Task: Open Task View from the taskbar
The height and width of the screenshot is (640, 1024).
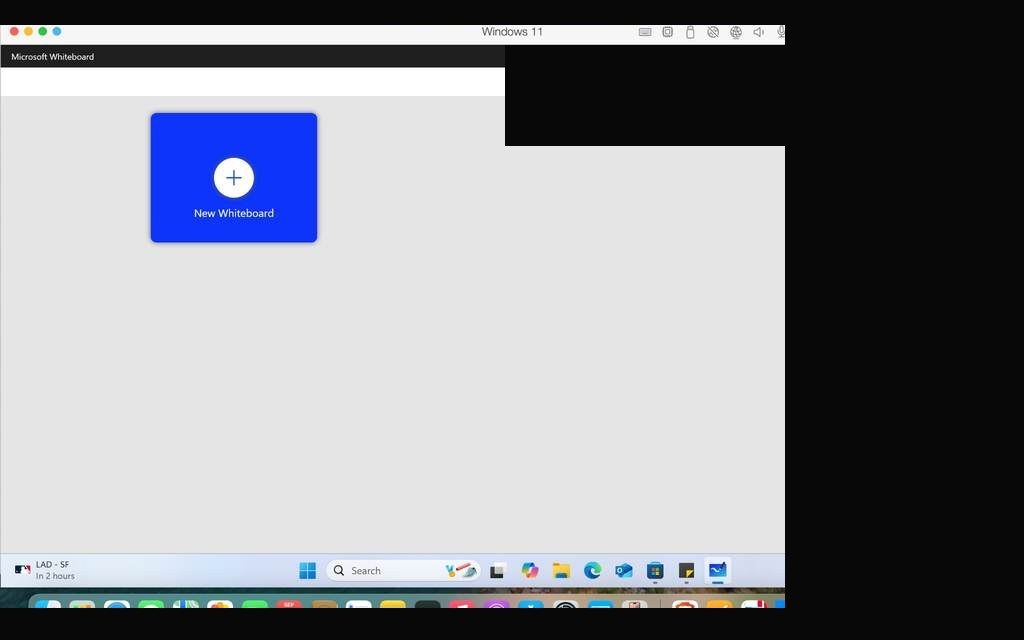Action: pos(498,571)
